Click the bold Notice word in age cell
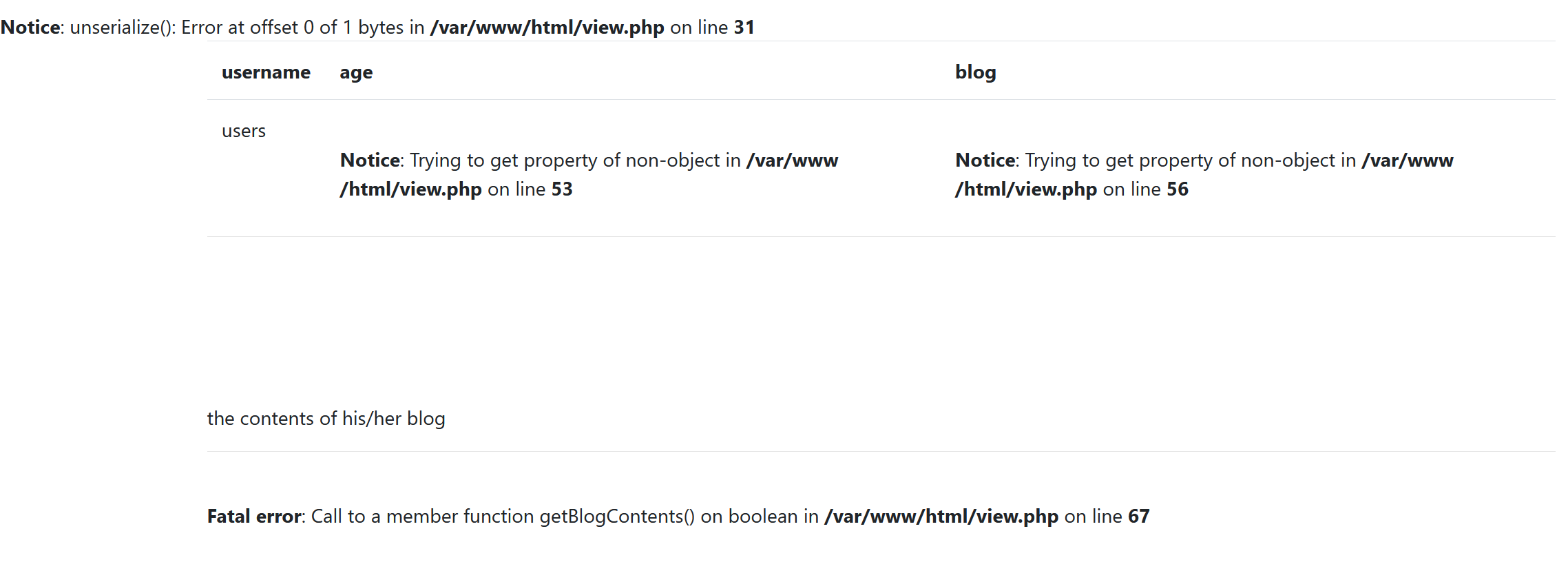The height and width of the screenshot is (573, 1568). (x=370, y=160)
